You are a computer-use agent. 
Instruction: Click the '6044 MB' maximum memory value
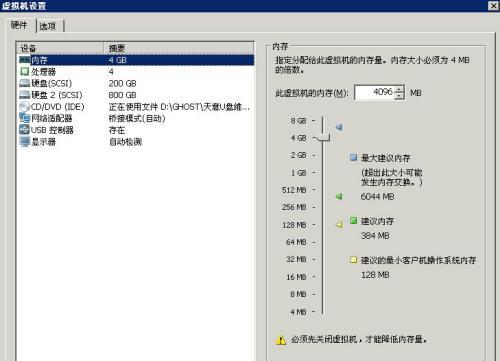(377, 197)
